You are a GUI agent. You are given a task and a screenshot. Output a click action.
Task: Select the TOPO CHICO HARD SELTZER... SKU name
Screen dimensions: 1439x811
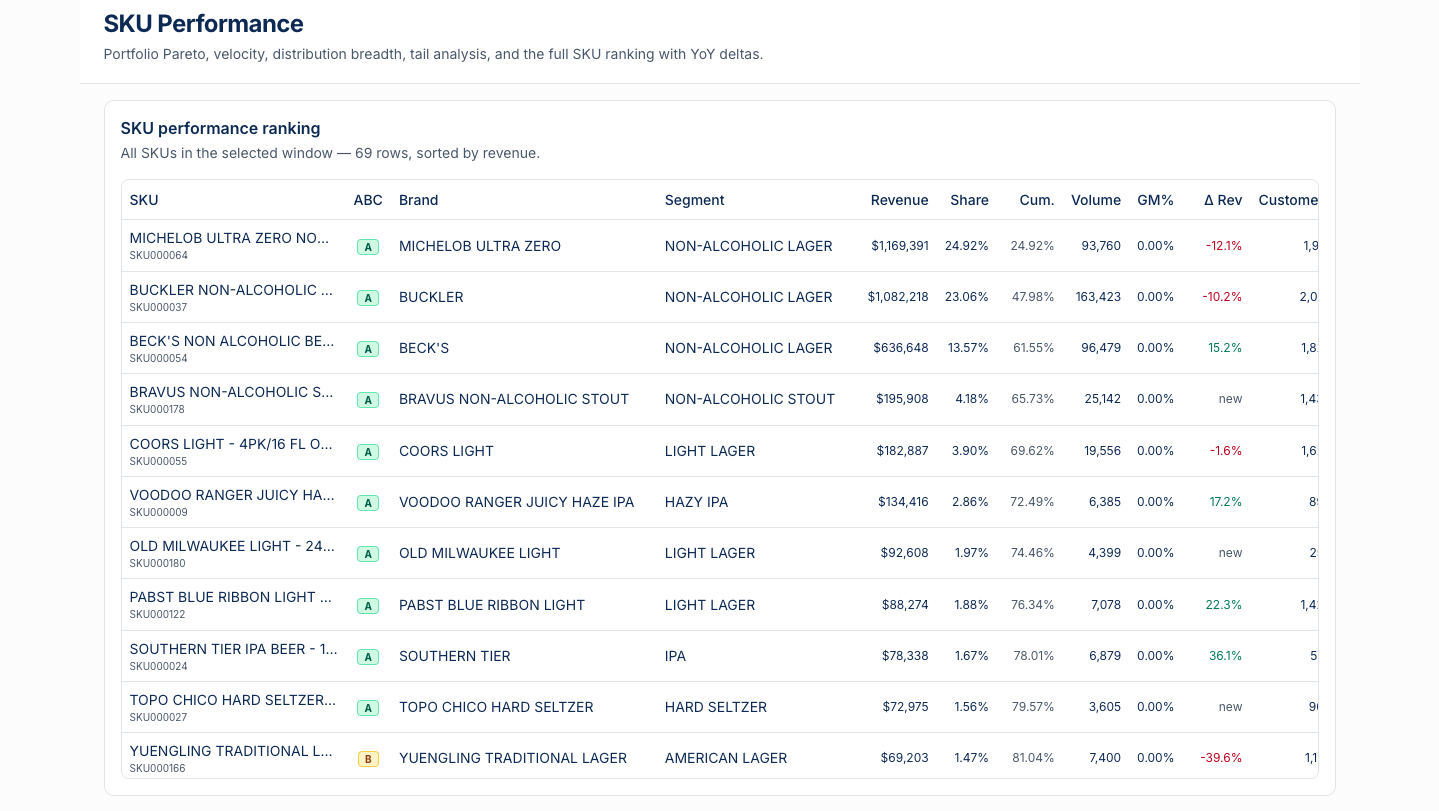pyautogui.click(x=233, y=700)
